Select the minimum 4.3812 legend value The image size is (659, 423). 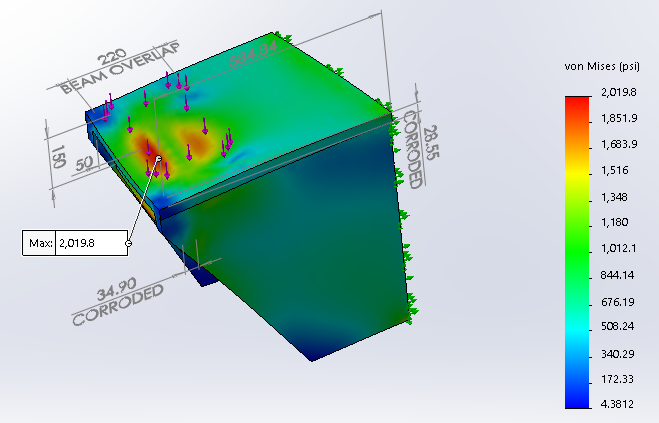click(618, 403)
